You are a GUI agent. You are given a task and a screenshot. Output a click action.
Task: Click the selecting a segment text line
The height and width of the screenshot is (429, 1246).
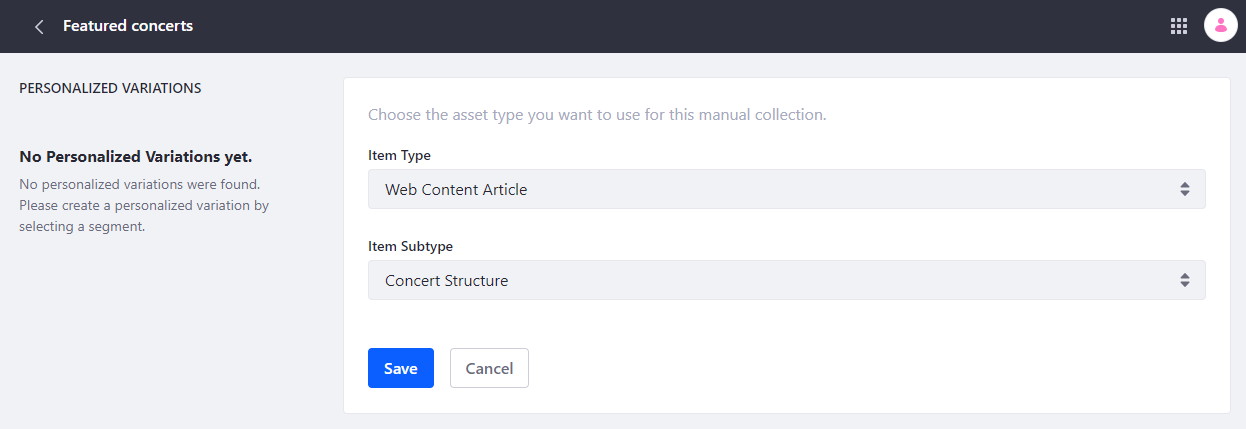[x=82, y=226]
